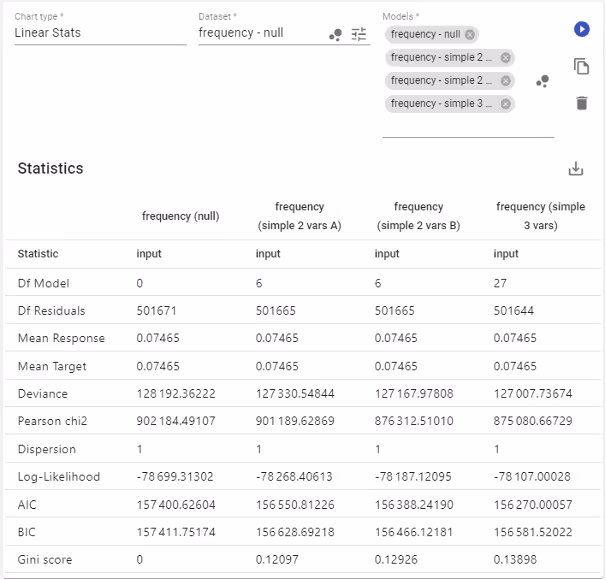606x580 pixels.
Task: Click the 'Pearson chi2' row label
Action: pyautogui.click(x=53, y=421)
